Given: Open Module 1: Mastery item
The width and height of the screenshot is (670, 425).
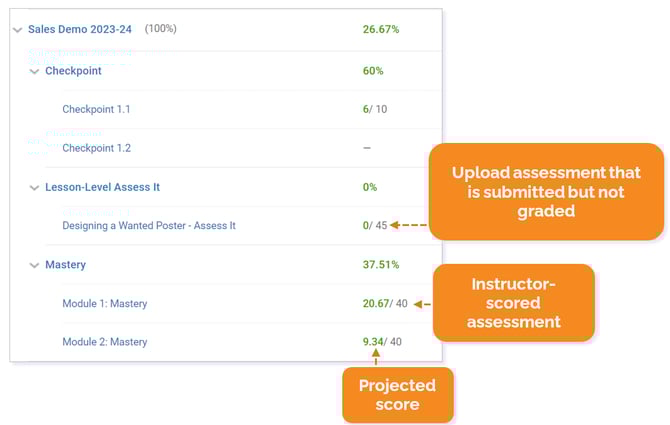Looking at the screenshot, I should (104, 304).
